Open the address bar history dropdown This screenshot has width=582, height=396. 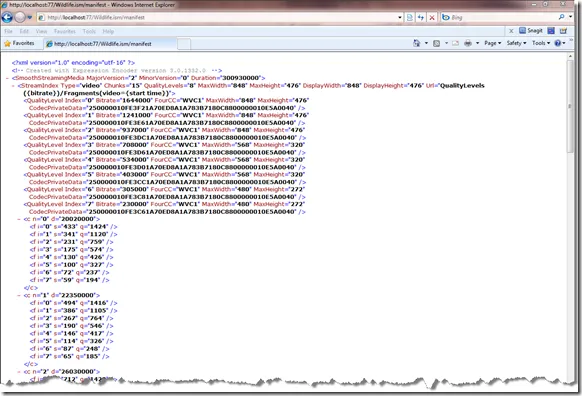click(400, 17)
